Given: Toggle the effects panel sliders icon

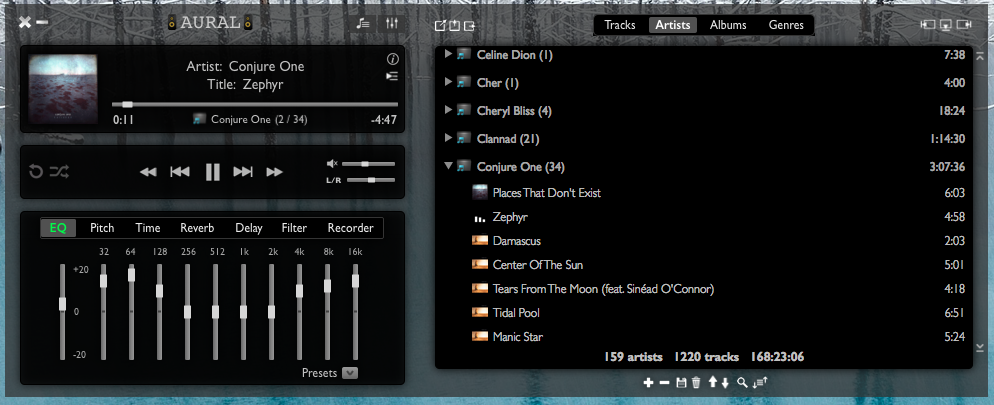Looking at the screenshot, I should tap(392, 23).
